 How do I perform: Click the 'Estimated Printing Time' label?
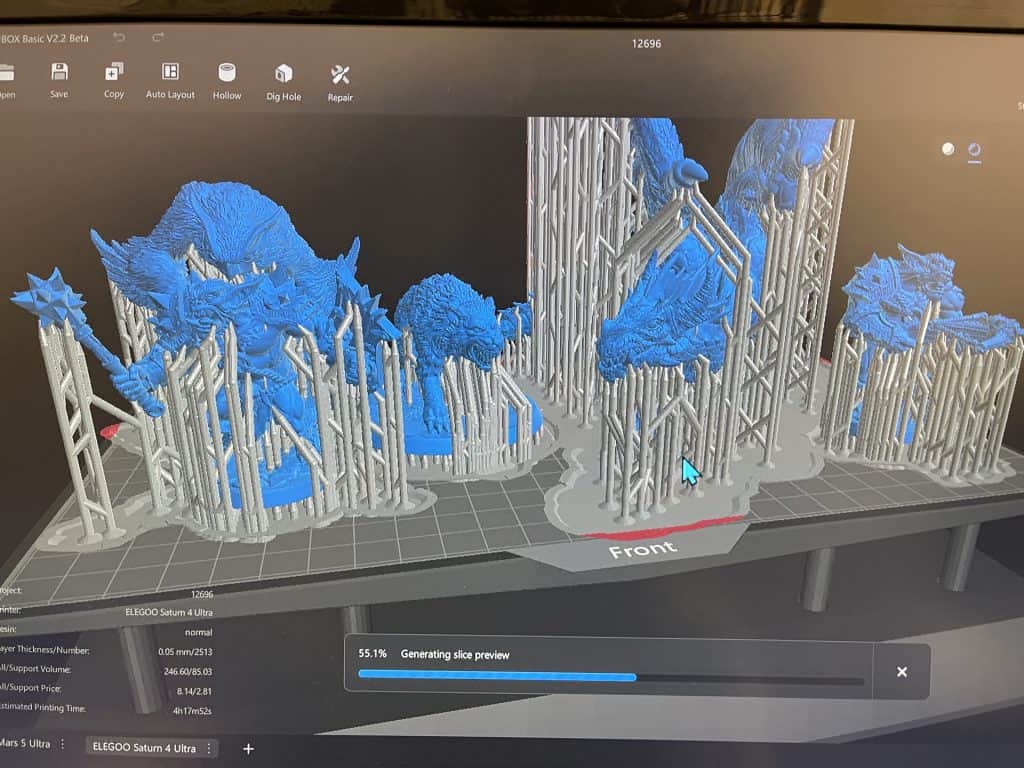(x=42, y=707)
